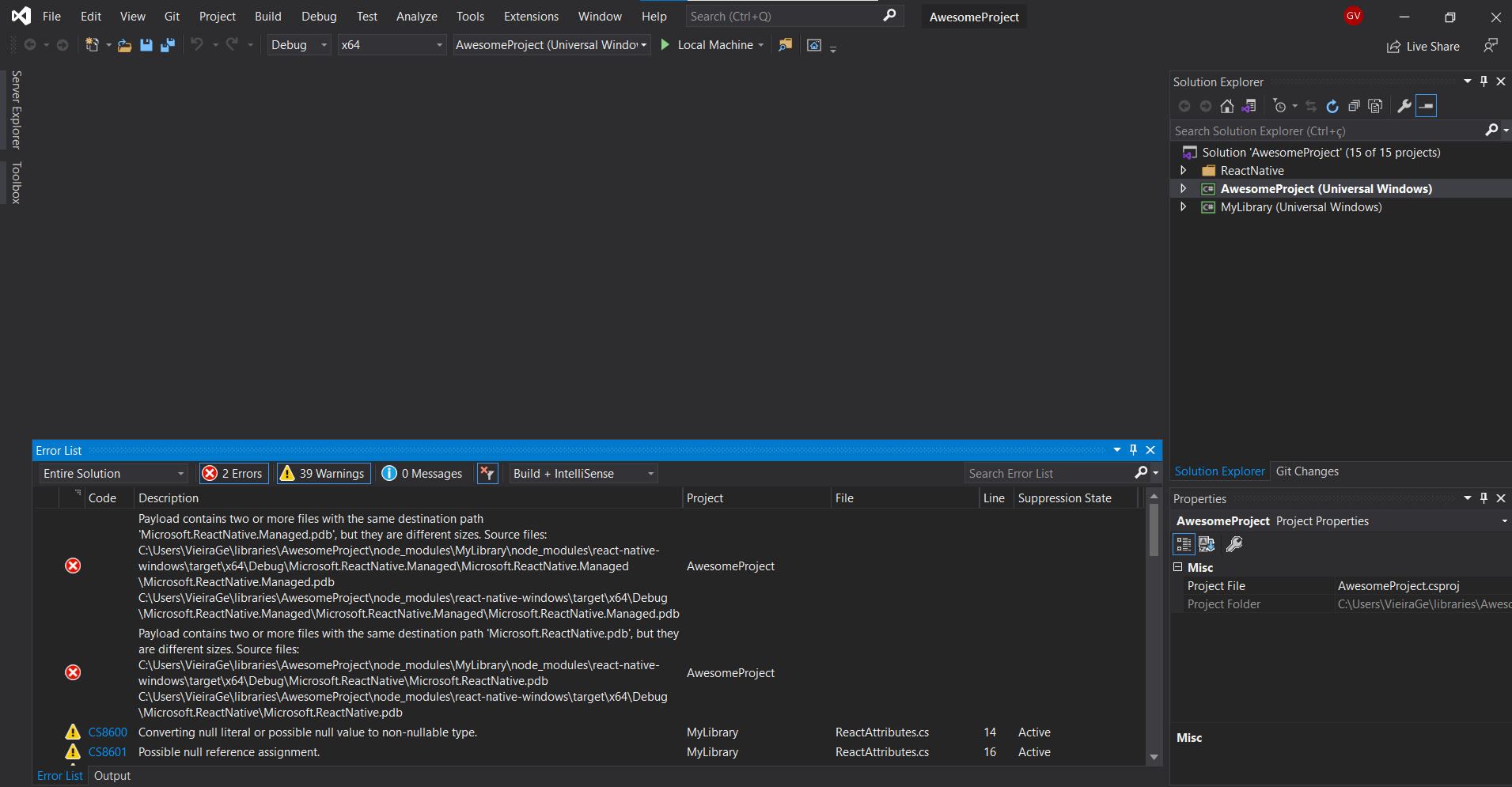Switch to the Git Changes tab
Image resolution: width=1512 pixels, height=787 pixels.
coord(1307,471)
